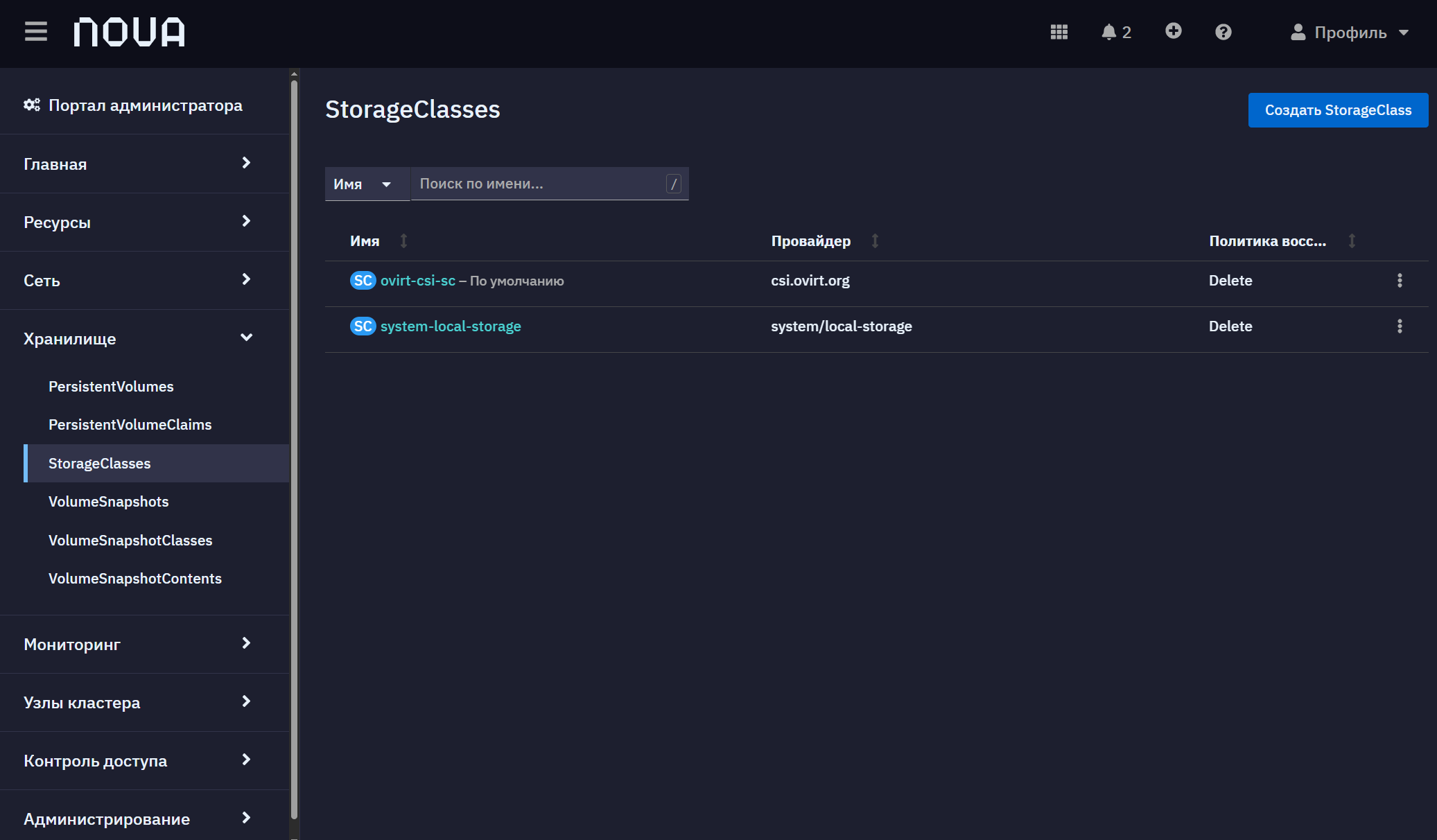
Task: Focus the Поиск по имени search field
Action: coord(549,184)
